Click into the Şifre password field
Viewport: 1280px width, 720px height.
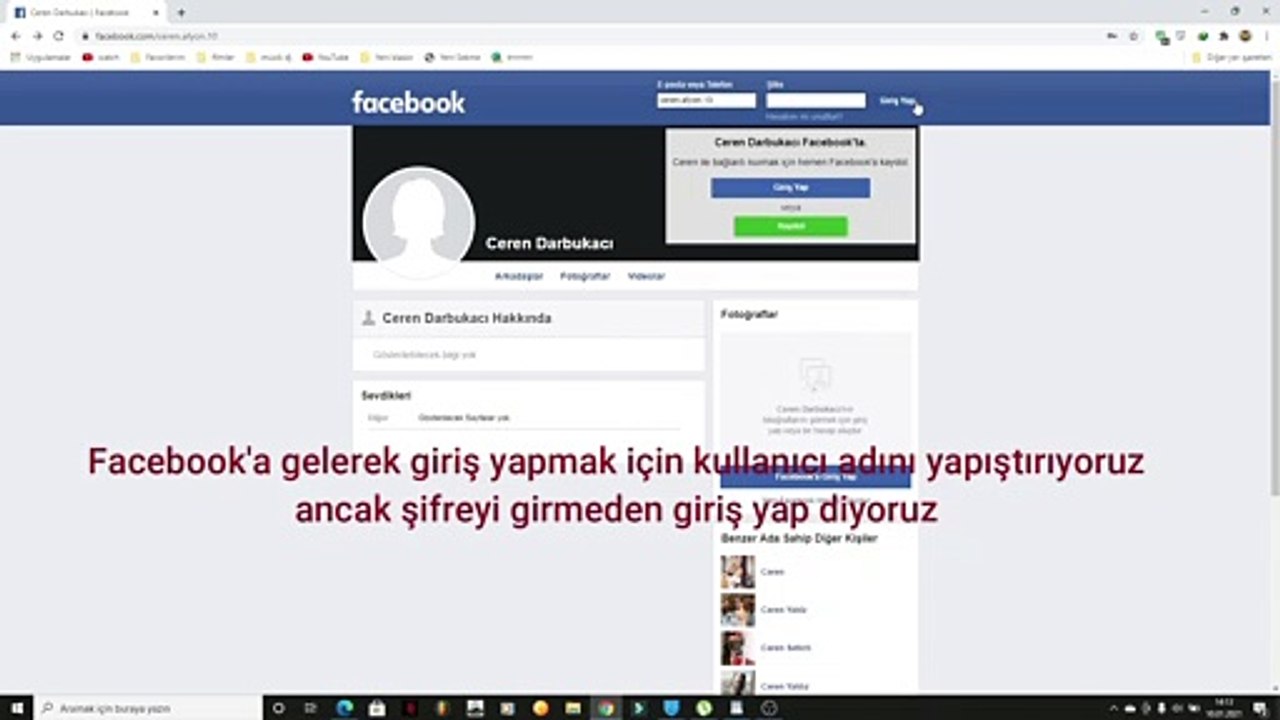click(816, 100)
